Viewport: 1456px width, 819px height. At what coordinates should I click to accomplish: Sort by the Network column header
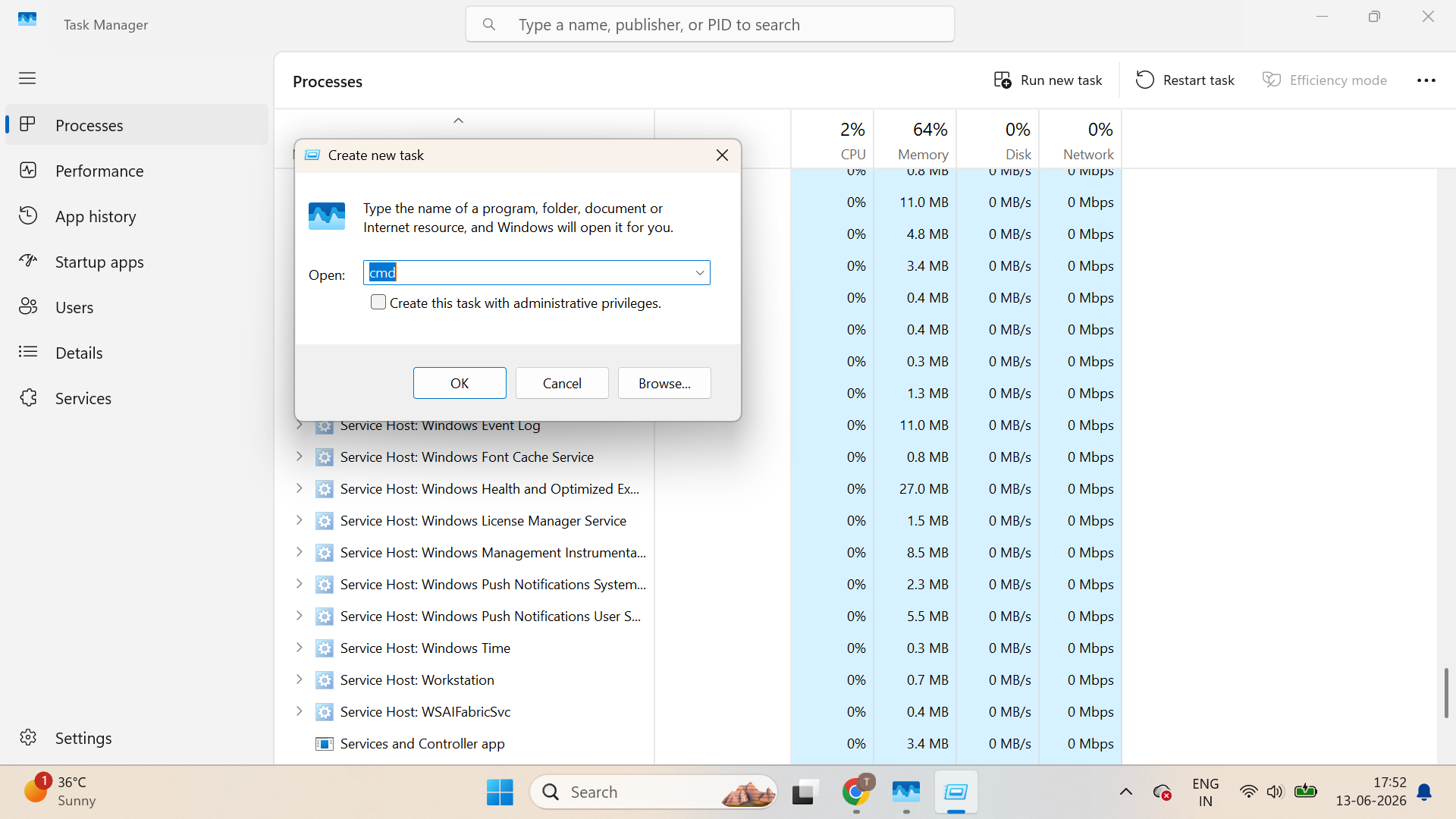click(1081, 140)
